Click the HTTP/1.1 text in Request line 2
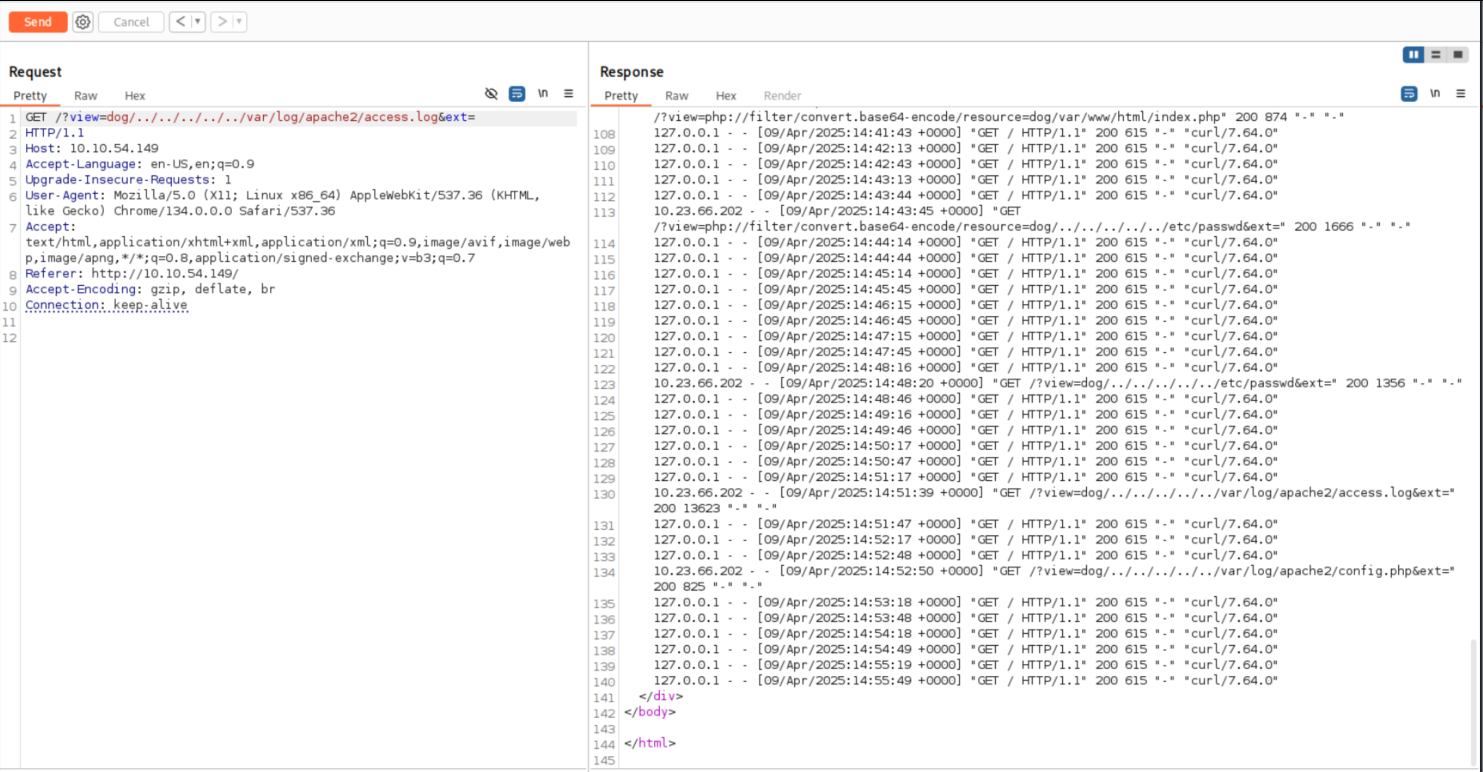This screenshot has width=1483, height=772. [x=55, y=133]
